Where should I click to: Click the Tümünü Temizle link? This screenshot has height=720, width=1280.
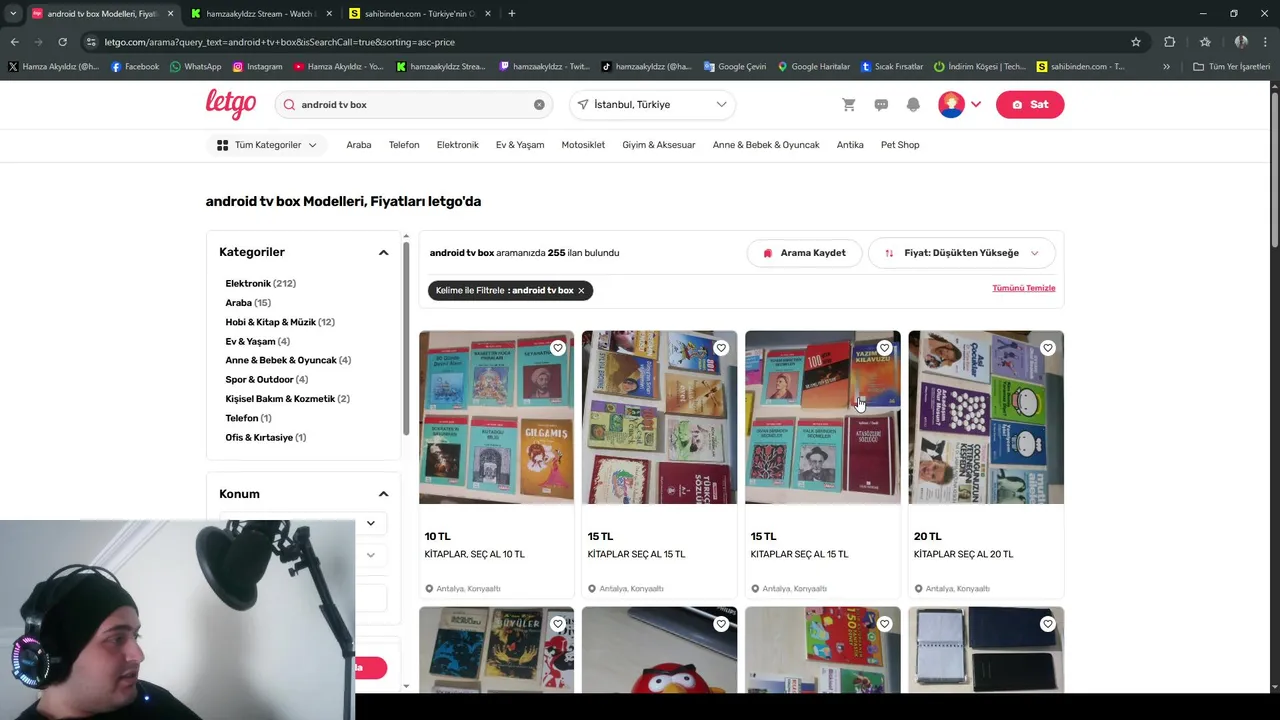pos(1023,288)
